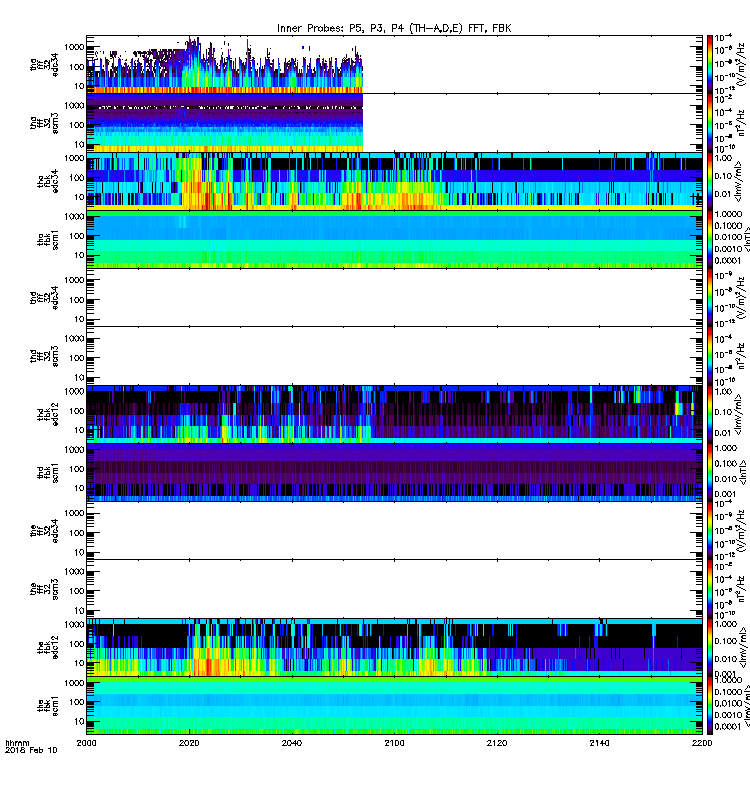This screenshot has height=800, width=750.
Task: Click the '2200' time tick label
Action: point(702,743)
